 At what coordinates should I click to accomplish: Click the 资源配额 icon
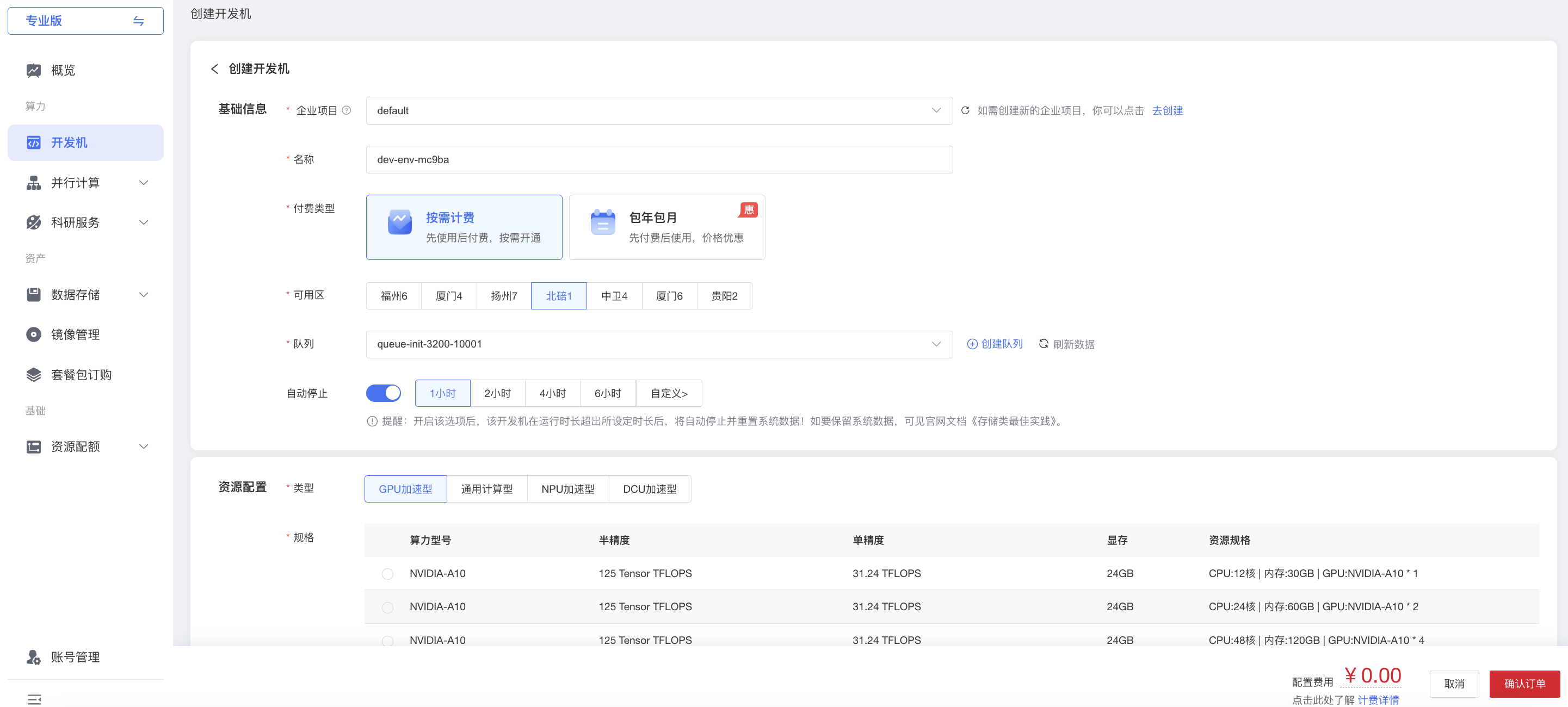pyautogui.click(x=34, y=446)
